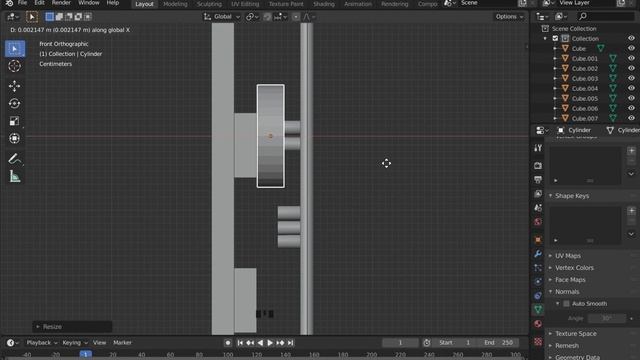The height and width of the screenshot is (360, 640).
Task: Open the Options dropdown
Action: tap(509, 17)
